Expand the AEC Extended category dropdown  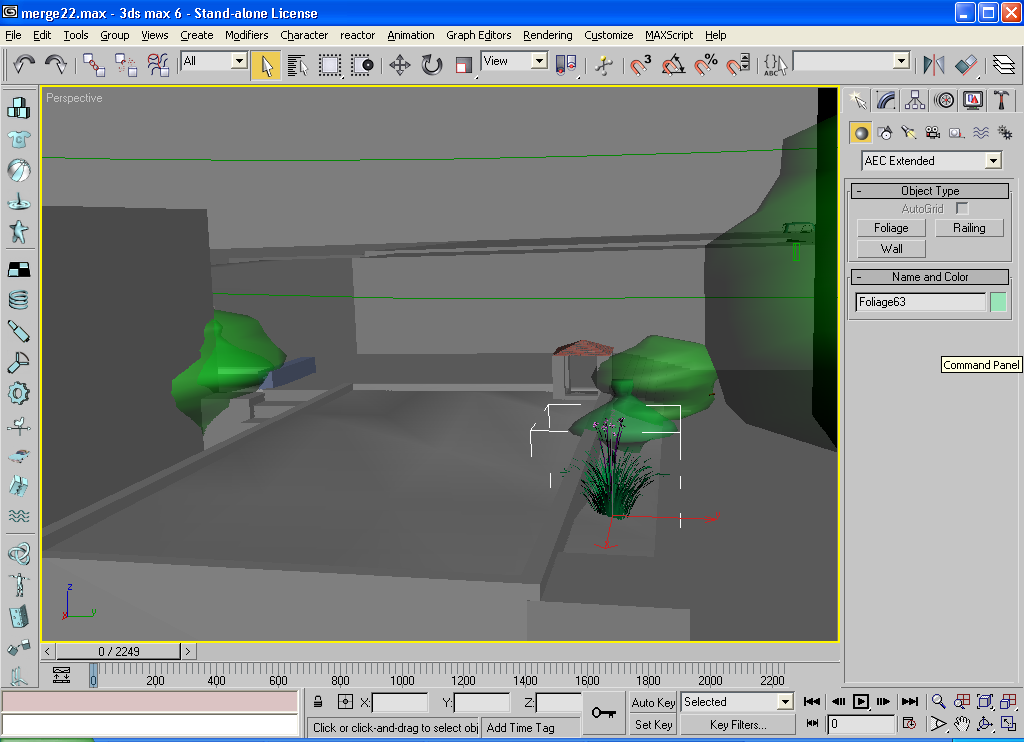tap(993, 161)
